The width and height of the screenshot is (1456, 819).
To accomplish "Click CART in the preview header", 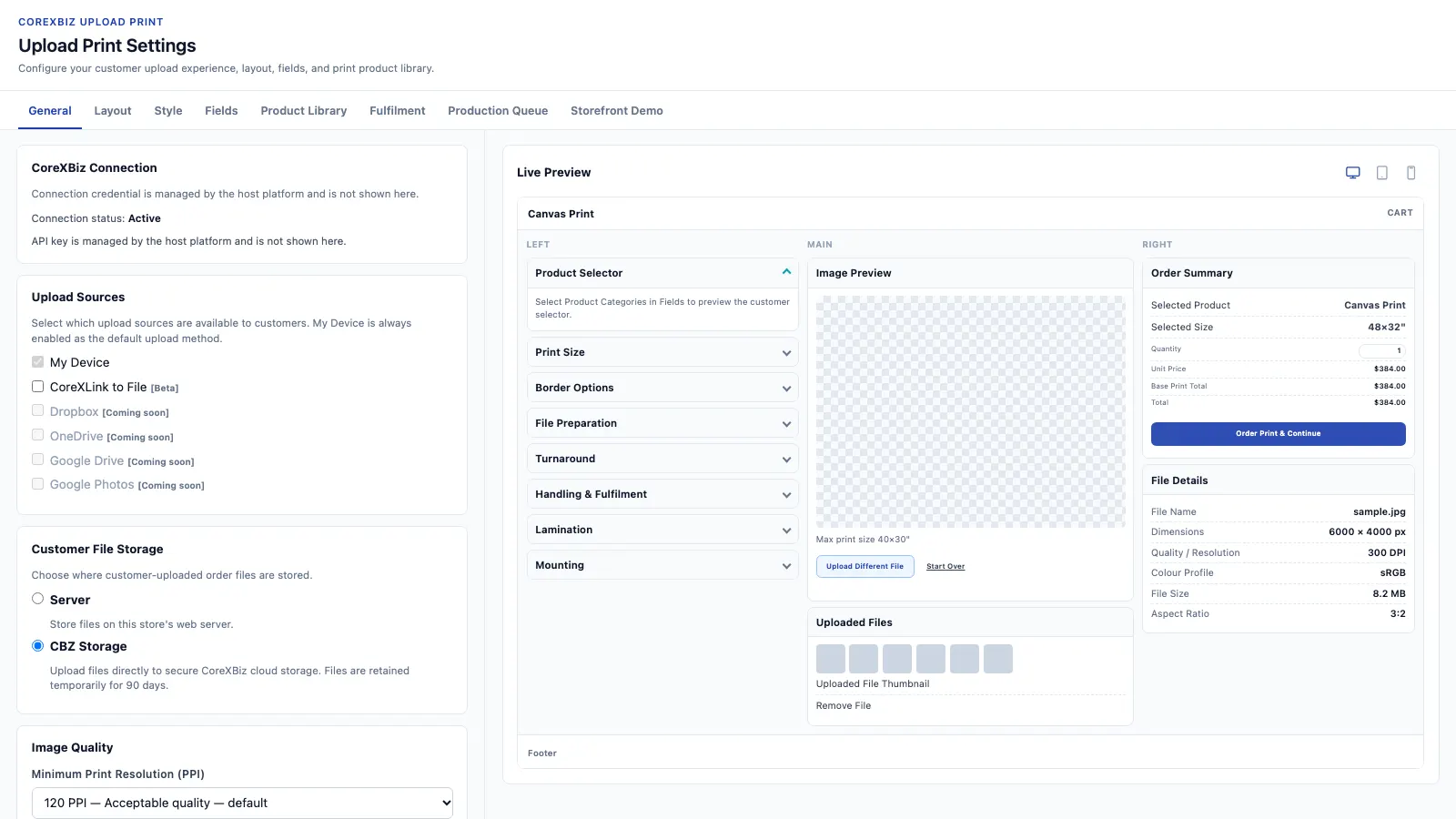I will click(x=1400, y=213).
